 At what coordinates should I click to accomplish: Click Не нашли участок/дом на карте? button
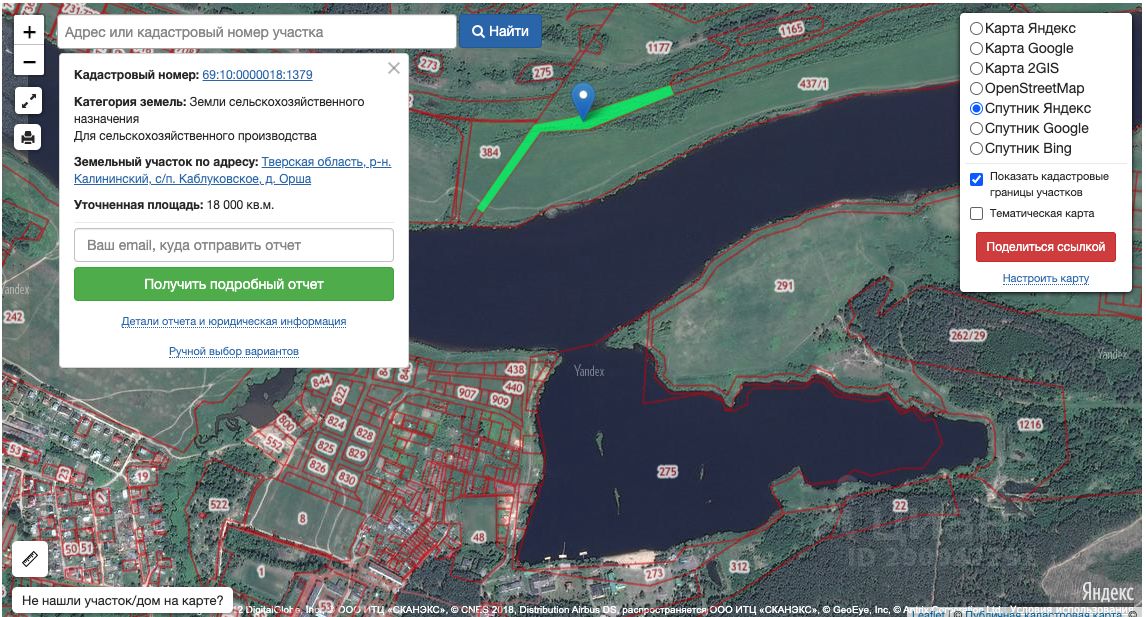click(x=123, y=601)
